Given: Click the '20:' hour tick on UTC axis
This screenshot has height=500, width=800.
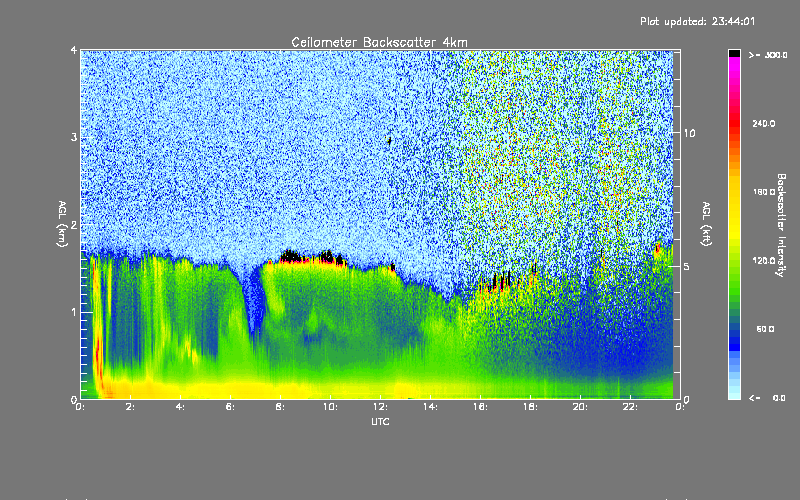Looking at the screenshot, I should point(580,407).
